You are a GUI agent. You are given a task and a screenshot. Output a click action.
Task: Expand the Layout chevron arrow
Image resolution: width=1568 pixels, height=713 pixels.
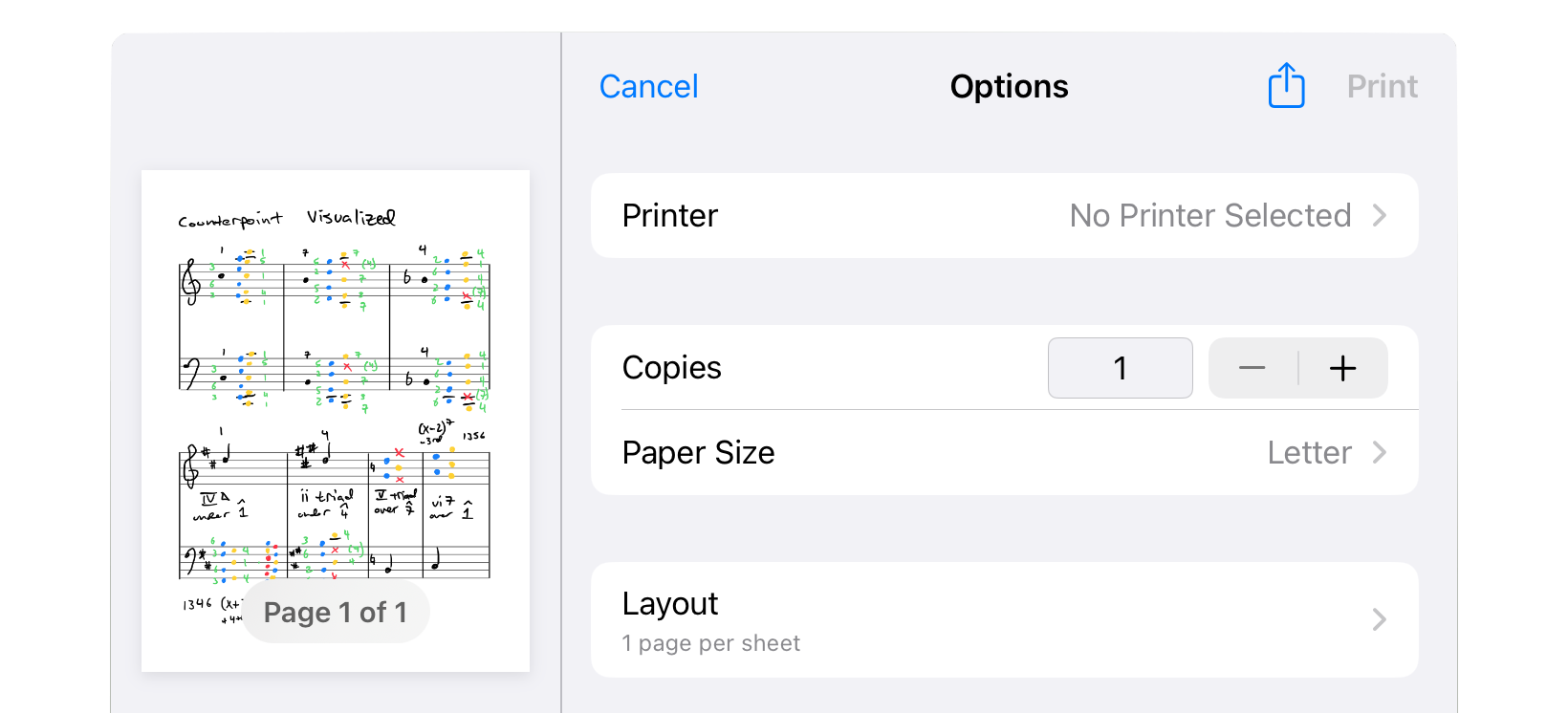[x=1379, y=619]
